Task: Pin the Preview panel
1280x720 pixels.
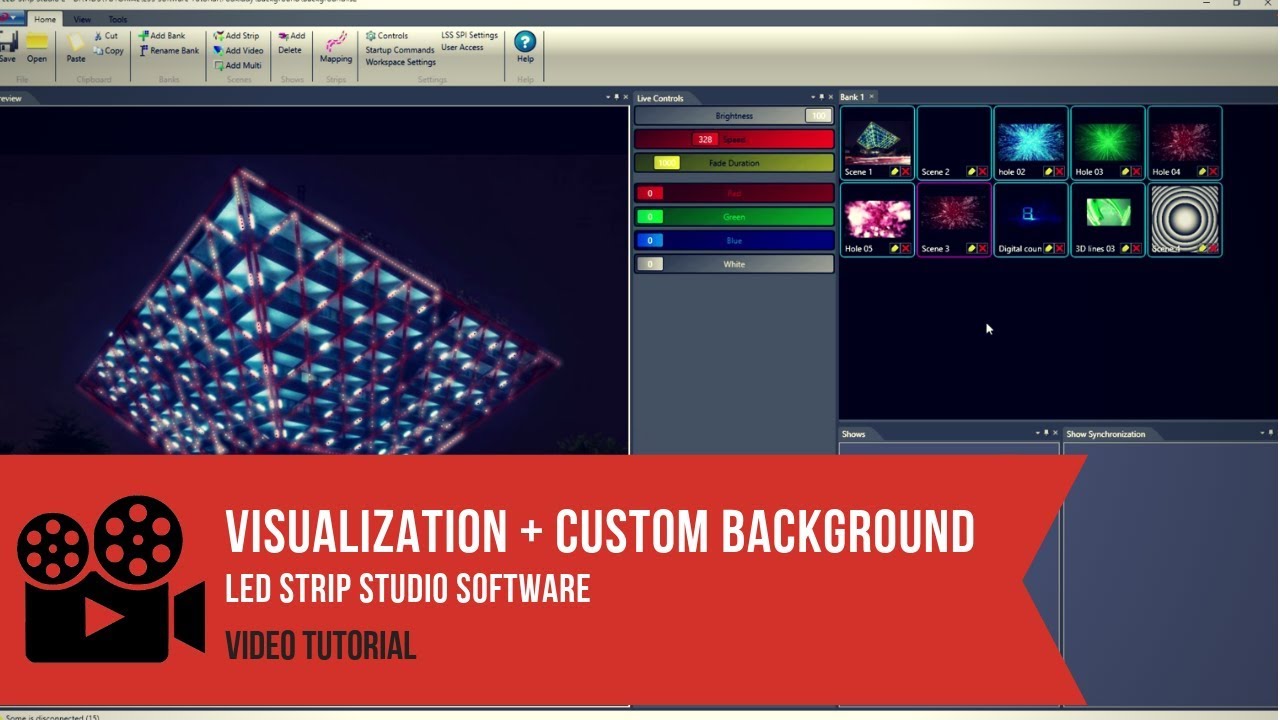Action: coord(617,97)
